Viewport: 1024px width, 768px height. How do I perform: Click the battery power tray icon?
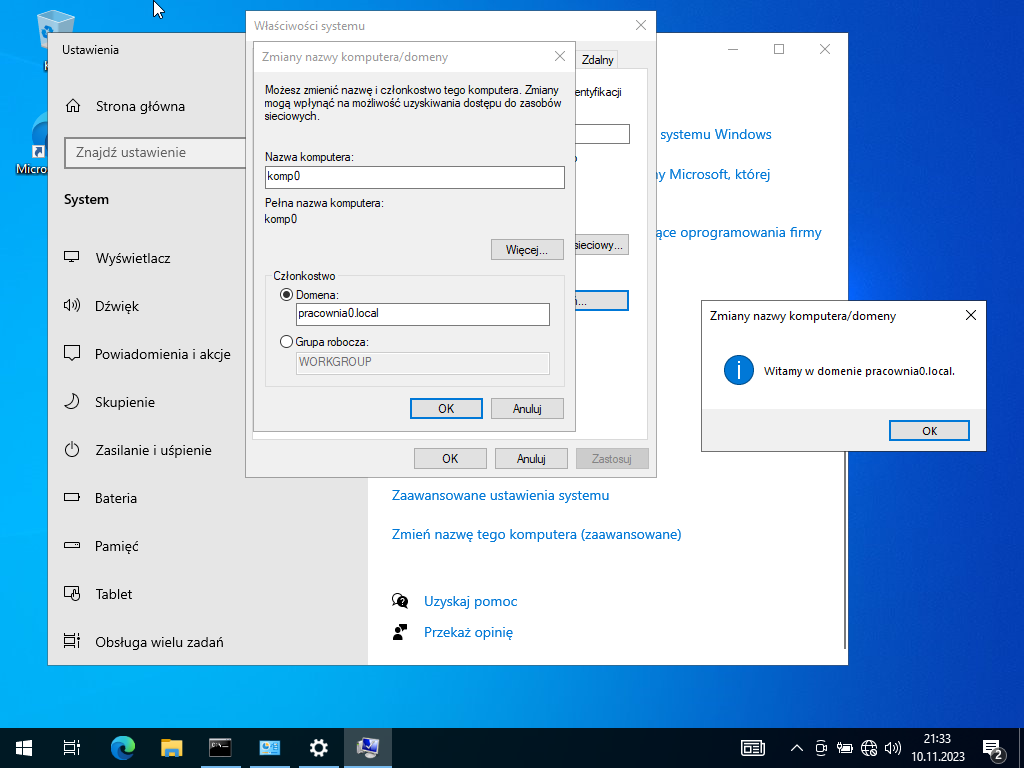click(x=845, y=748)
